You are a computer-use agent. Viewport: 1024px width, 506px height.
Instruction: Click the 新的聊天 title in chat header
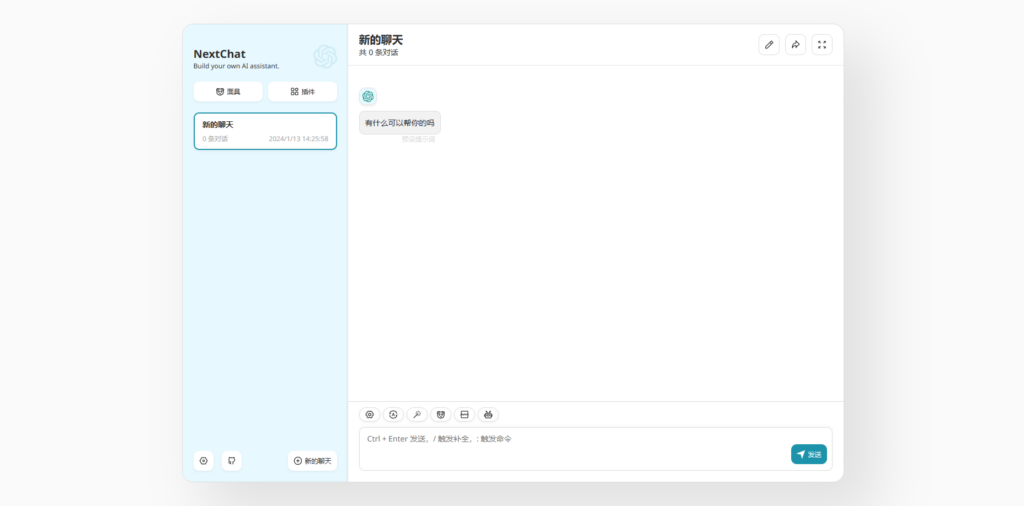click(x=381, y=40)
